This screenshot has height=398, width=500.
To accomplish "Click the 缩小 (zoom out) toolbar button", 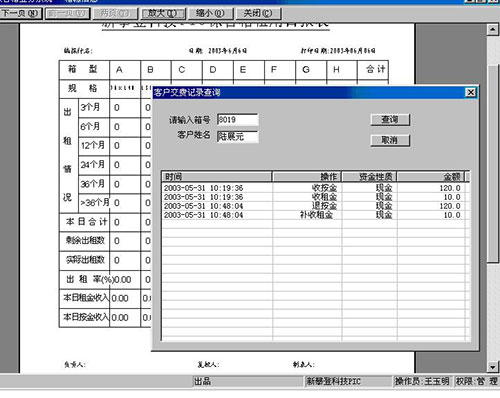I will [x=210, y=14].
